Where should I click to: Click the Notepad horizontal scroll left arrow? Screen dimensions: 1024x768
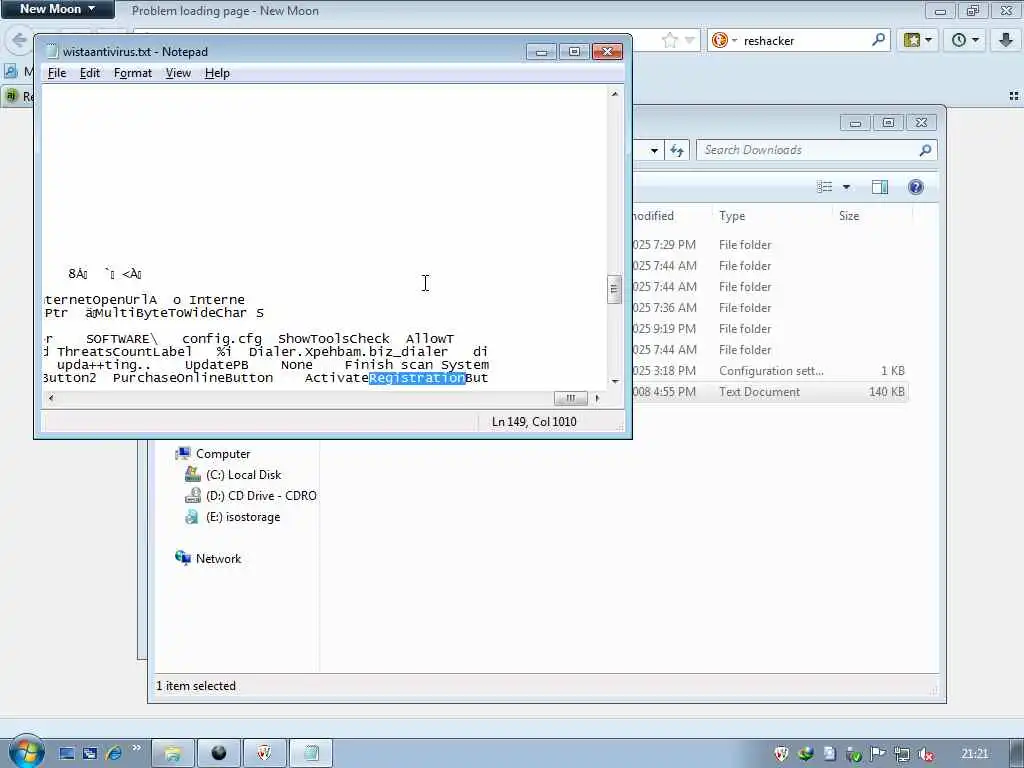point(51,398)
